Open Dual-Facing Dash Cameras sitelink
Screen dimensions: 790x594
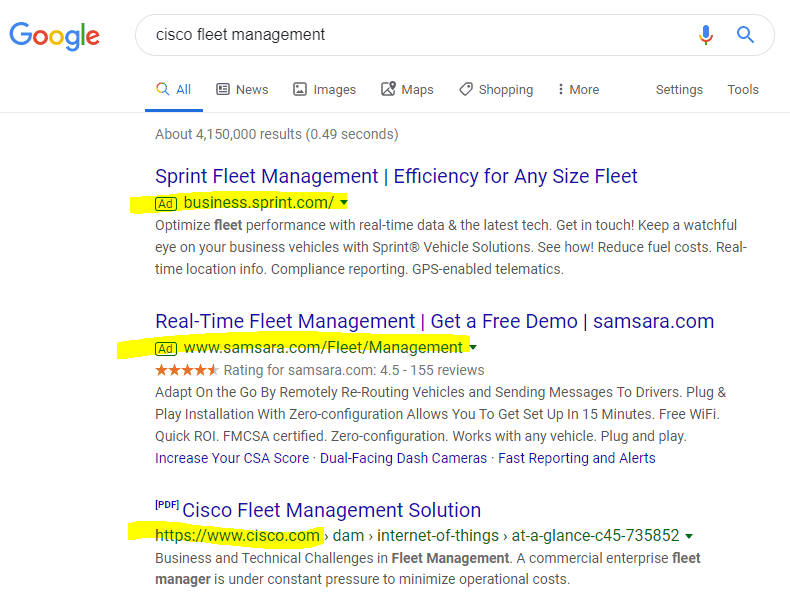click(403, 458)
